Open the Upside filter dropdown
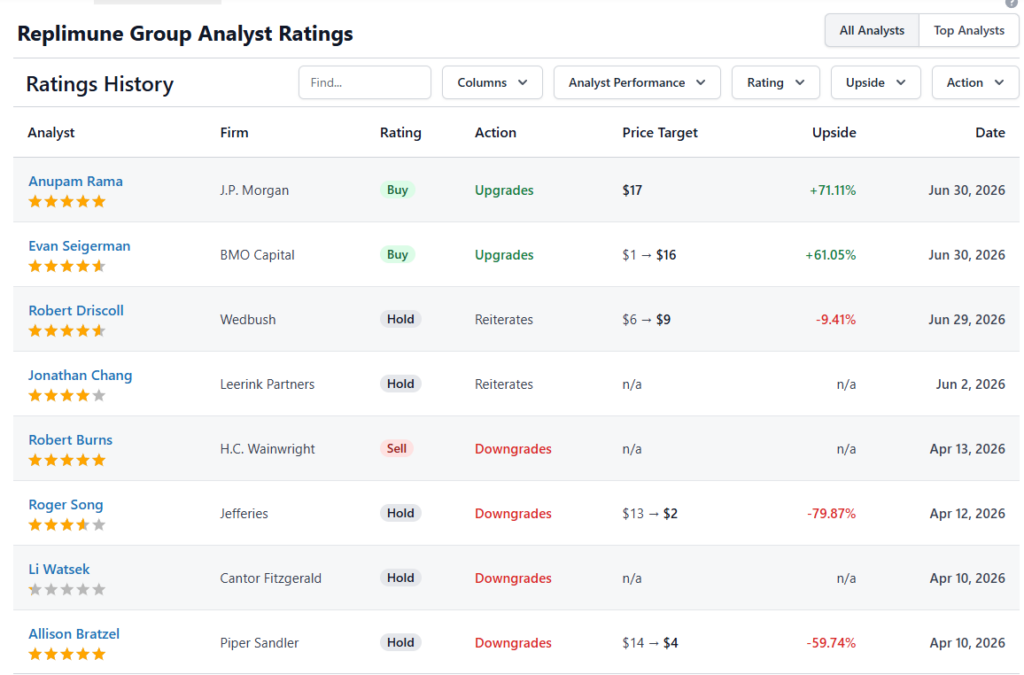This screenshot has height=675, width=1024. point(876,82)
